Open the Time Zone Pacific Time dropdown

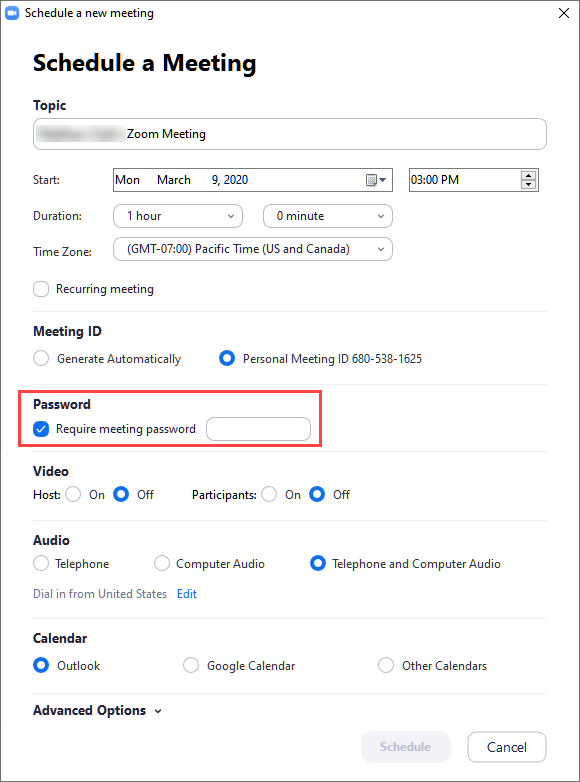click(253, 249)
